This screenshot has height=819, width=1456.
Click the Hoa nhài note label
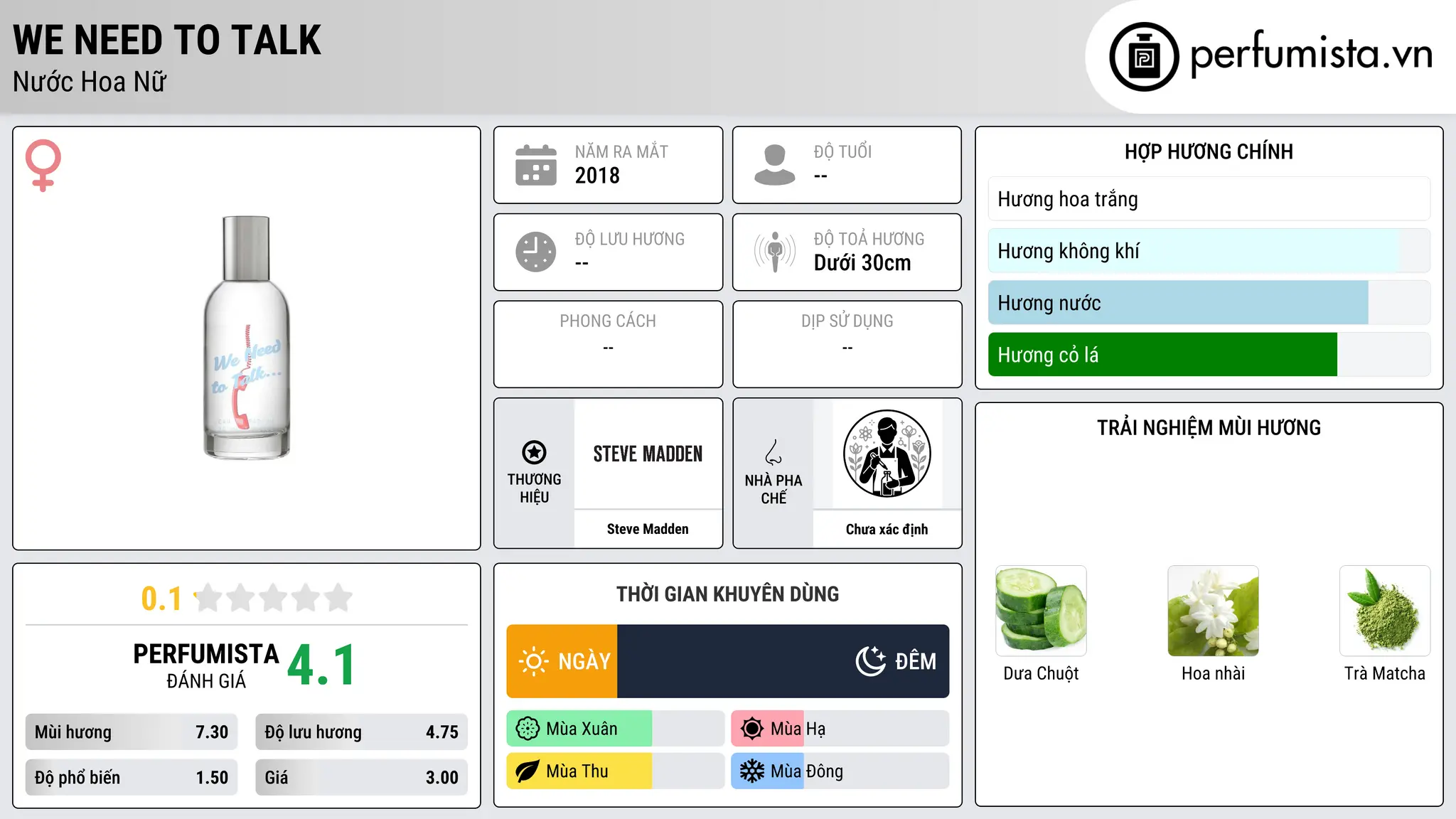coord(1213,673)
